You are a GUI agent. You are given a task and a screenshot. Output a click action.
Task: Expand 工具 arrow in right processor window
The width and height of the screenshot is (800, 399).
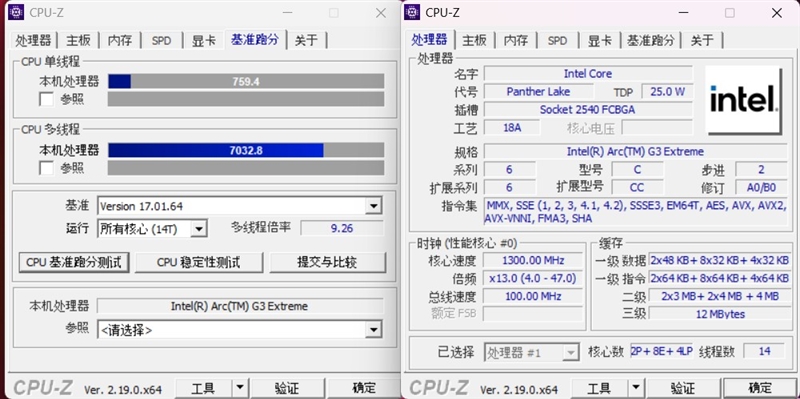636,388
